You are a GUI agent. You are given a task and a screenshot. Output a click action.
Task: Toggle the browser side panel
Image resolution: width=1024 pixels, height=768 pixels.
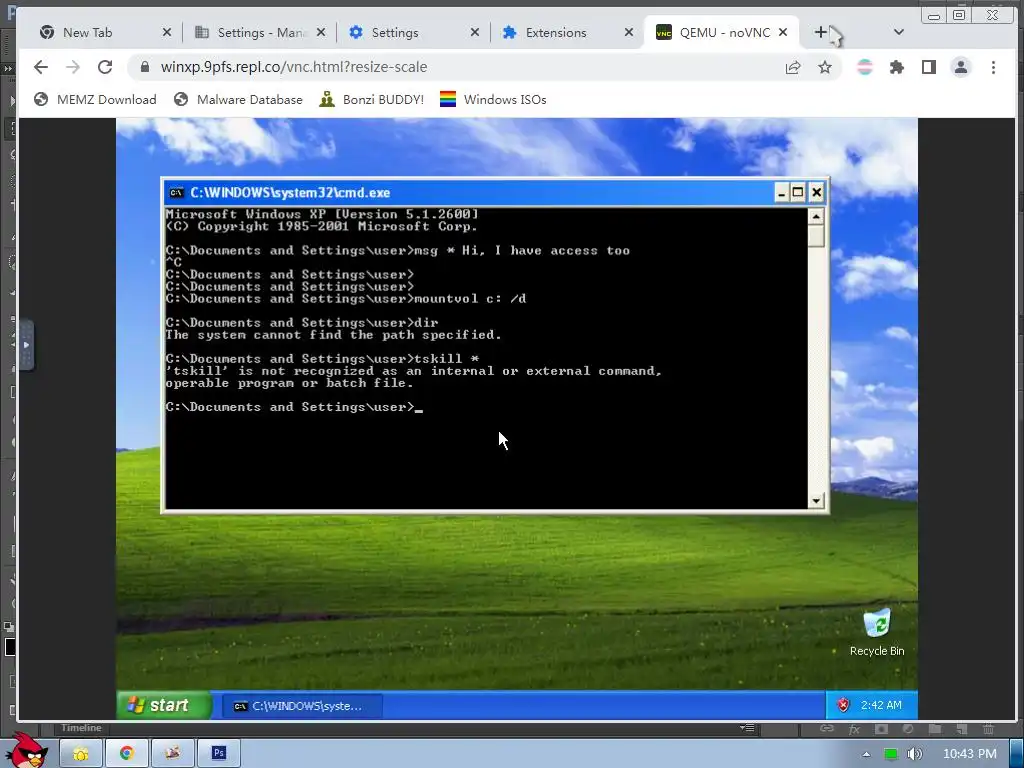[929, 67]
